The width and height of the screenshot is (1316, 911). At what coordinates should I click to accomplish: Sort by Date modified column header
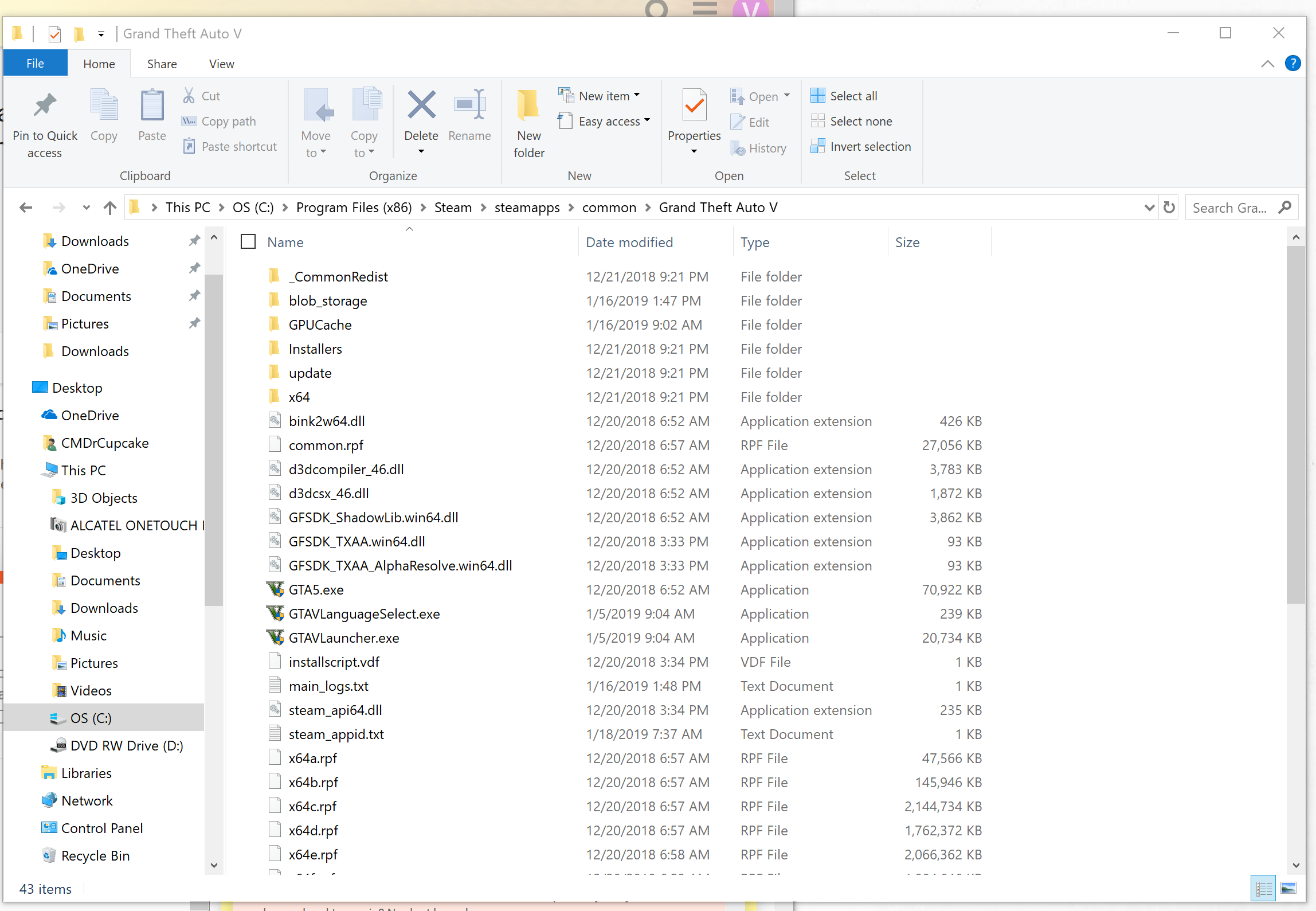(x=629, y=243)
